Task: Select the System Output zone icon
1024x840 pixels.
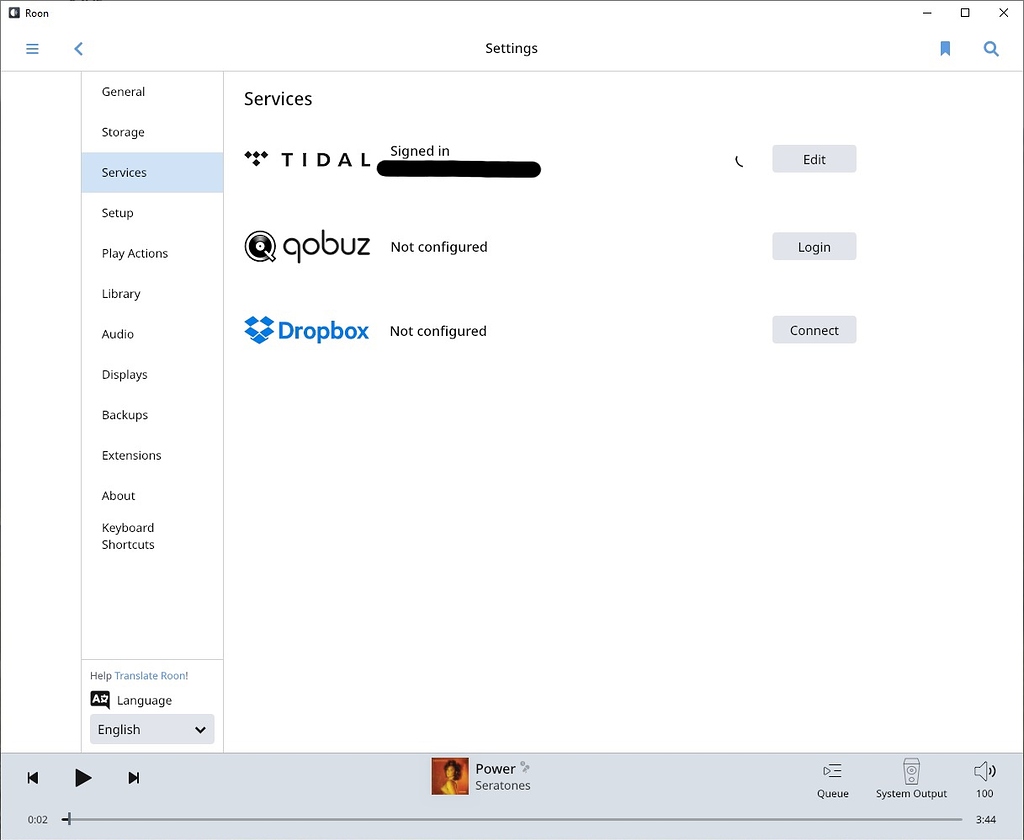Action: coord(910,778)
